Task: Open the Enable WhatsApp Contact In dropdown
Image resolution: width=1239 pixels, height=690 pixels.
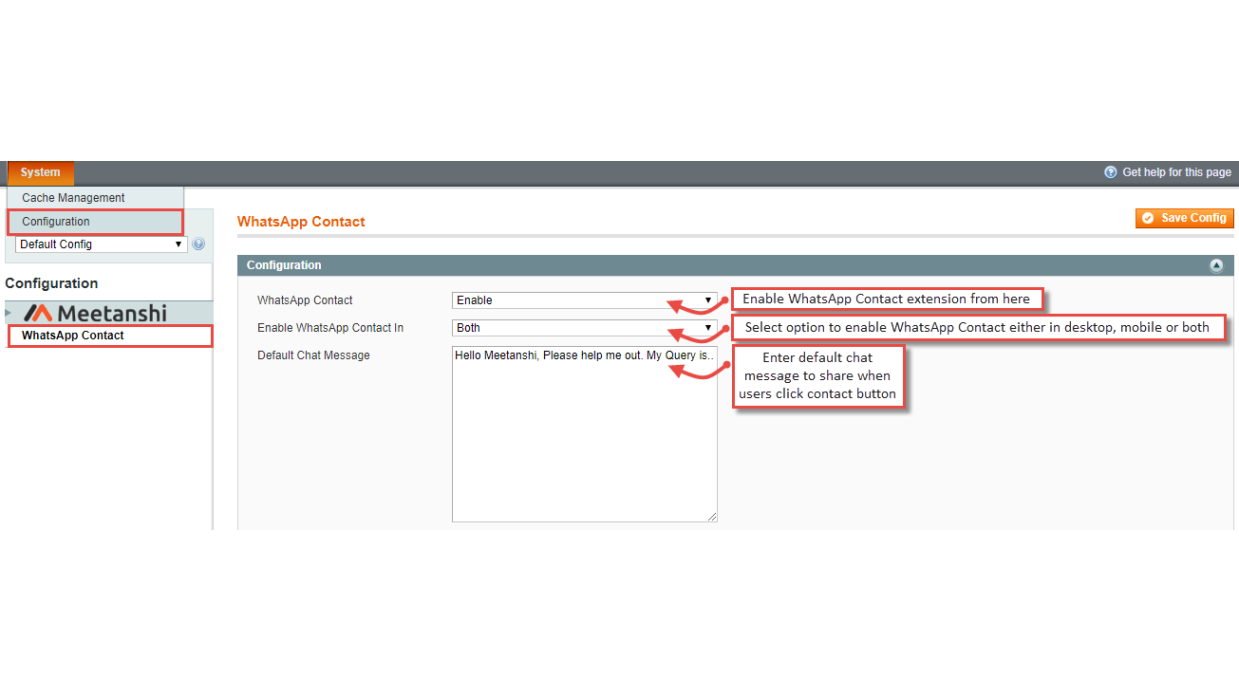Action: coord(584,328)
